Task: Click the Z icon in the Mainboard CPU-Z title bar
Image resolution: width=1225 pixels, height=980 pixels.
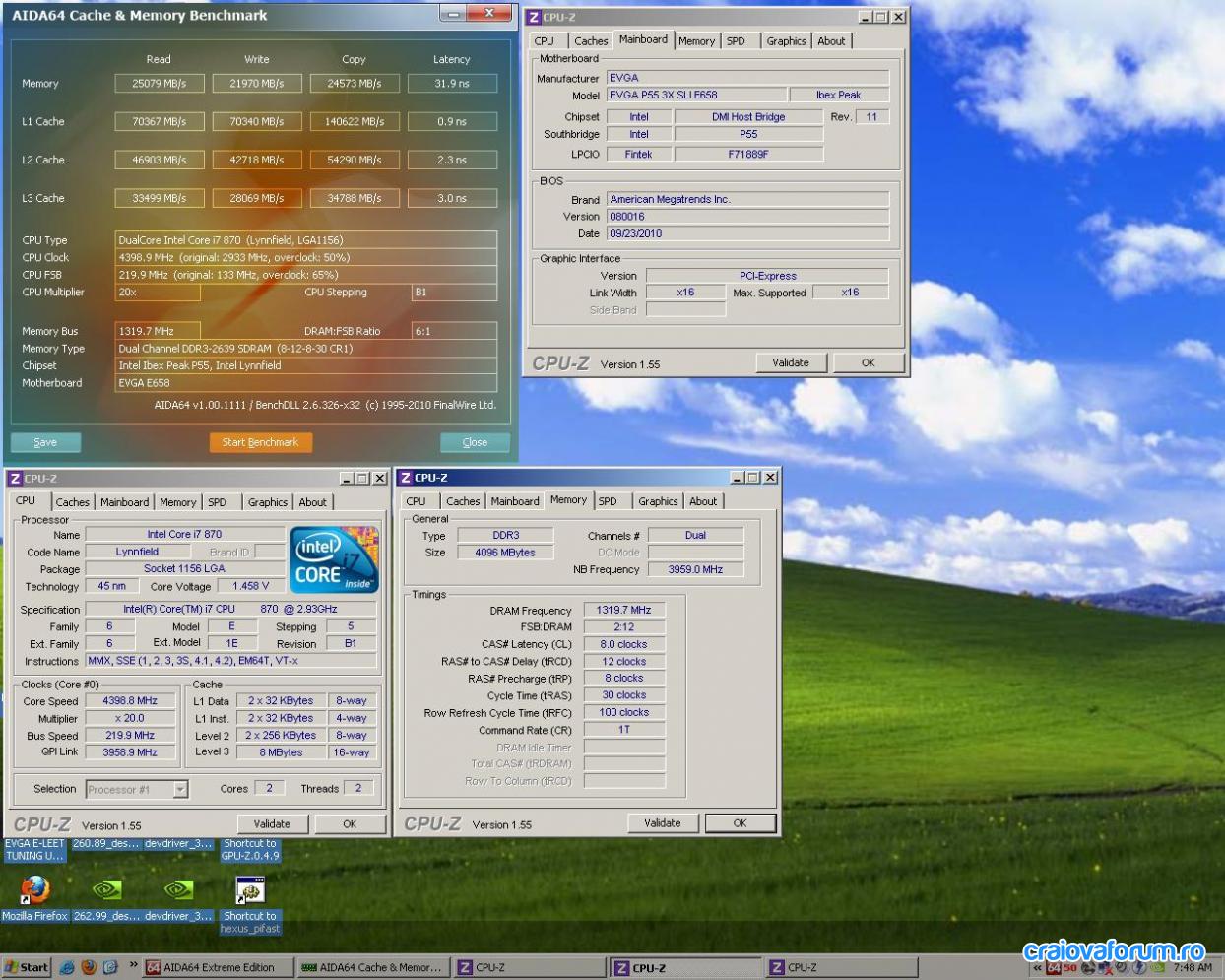Action: [x=534, y=17]
